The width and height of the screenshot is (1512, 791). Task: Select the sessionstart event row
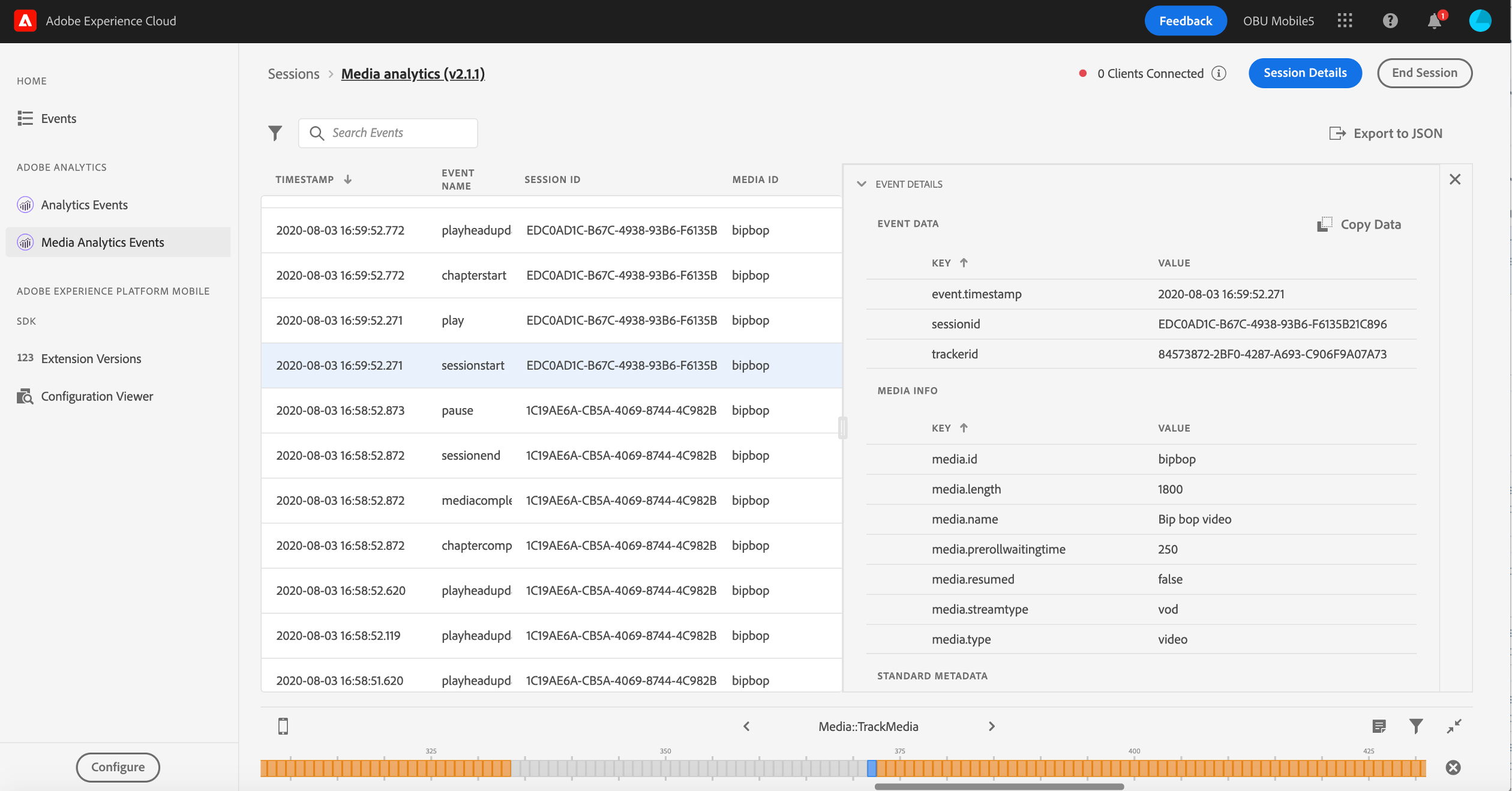[x=551, y=365]
